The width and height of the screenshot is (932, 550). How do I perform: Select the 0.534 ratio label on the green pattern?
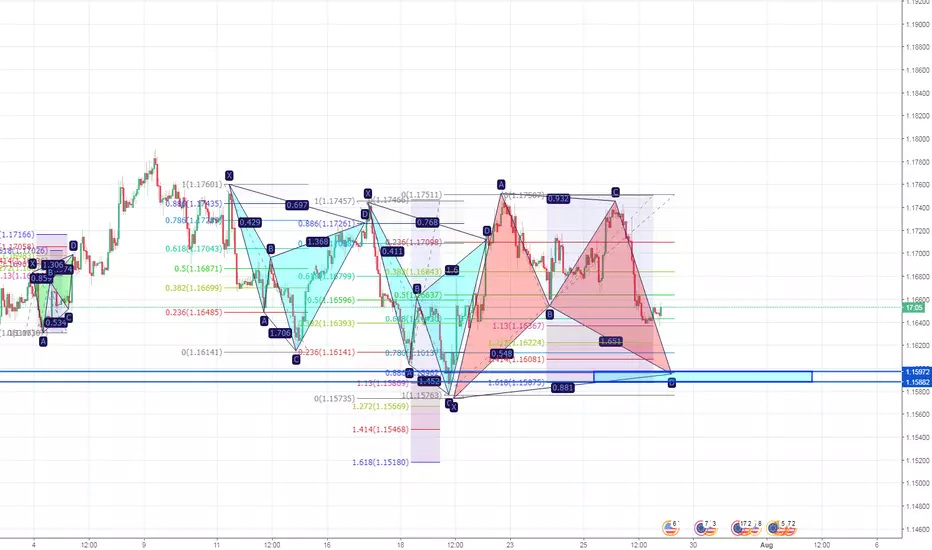tap(55, 323)
